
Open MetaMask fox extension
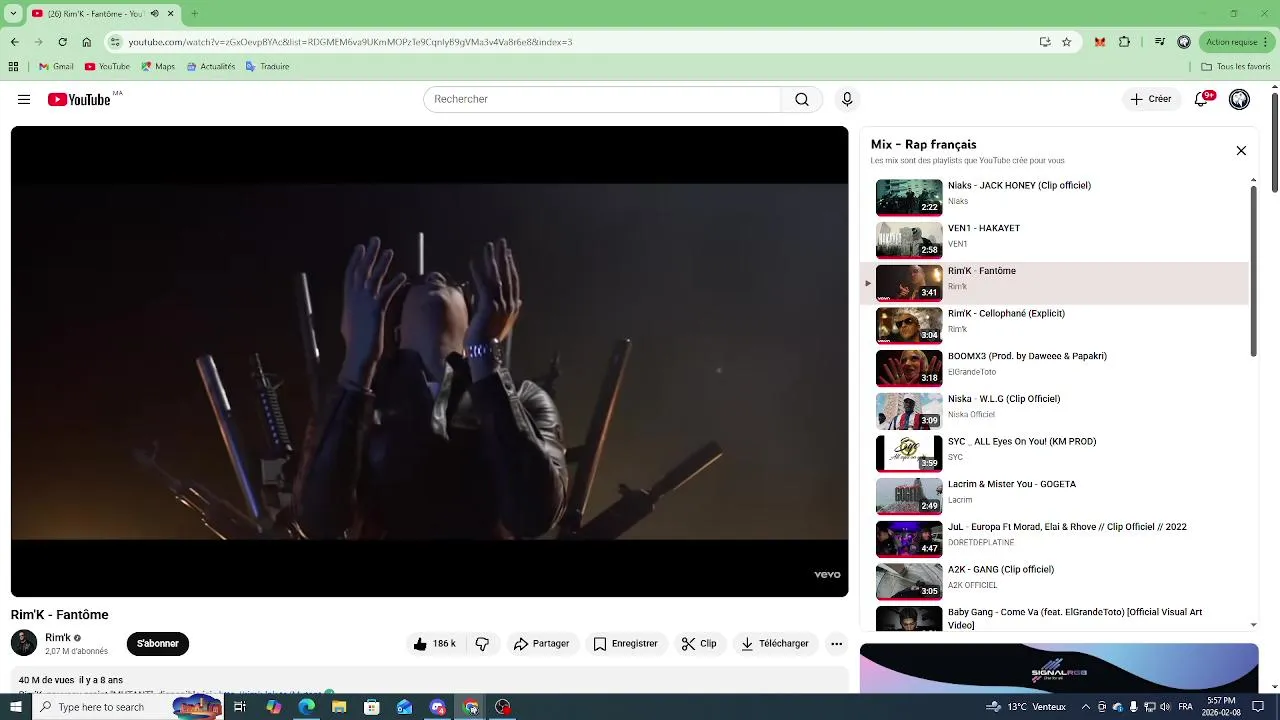[1100, 42]
